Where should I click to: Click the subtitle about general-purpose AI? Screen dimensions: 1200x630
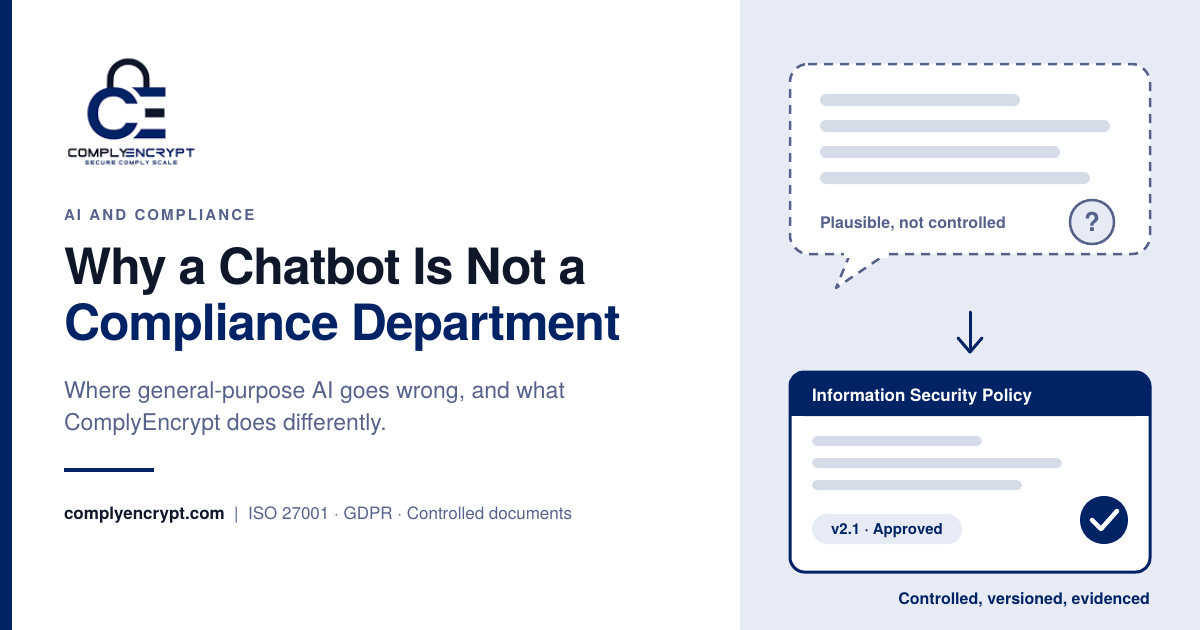click(315, 406)
